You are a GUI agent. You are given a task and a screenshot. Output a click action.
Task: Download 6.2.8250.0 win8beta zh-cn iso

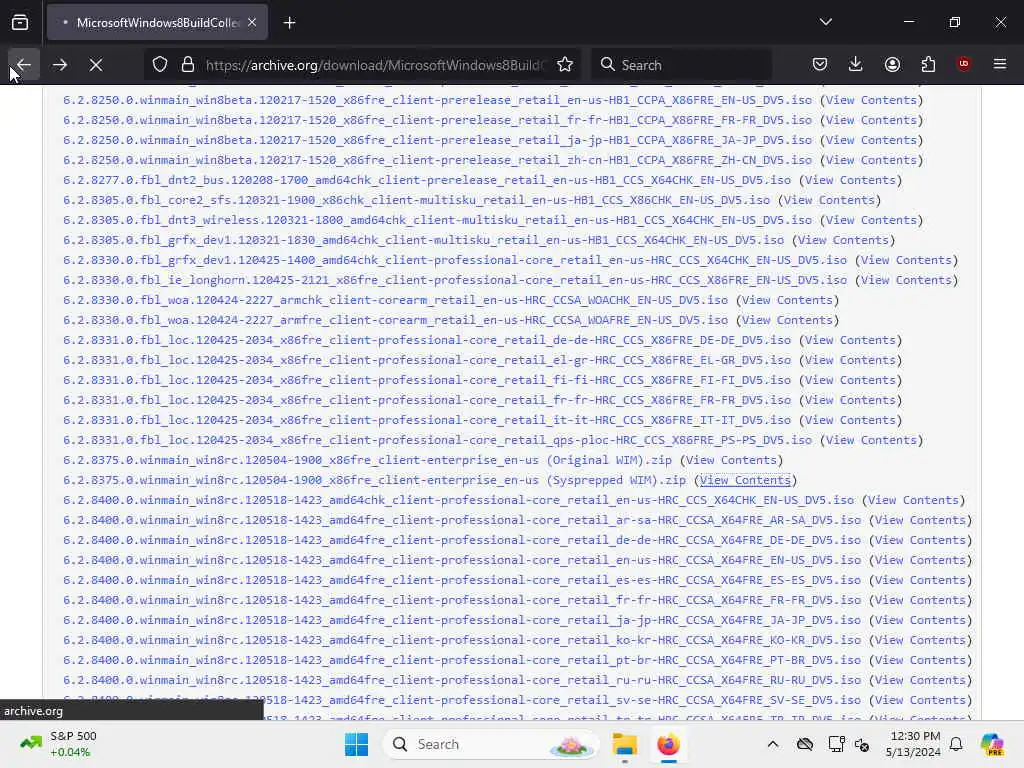click(x=438, y=160)
